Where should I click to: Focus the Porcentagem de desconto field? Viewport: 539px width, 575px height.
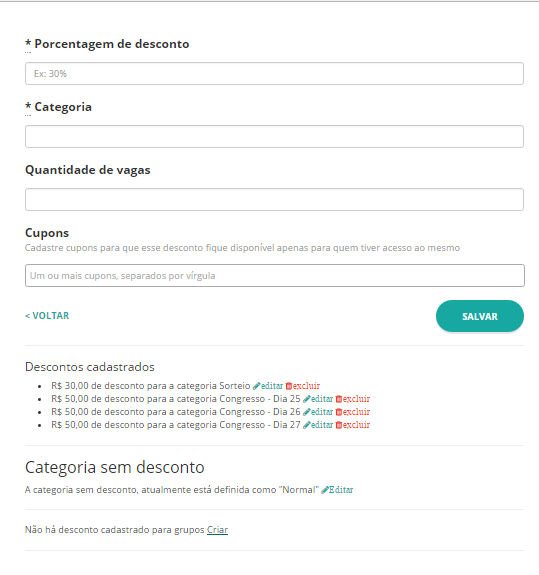(274, 74)
